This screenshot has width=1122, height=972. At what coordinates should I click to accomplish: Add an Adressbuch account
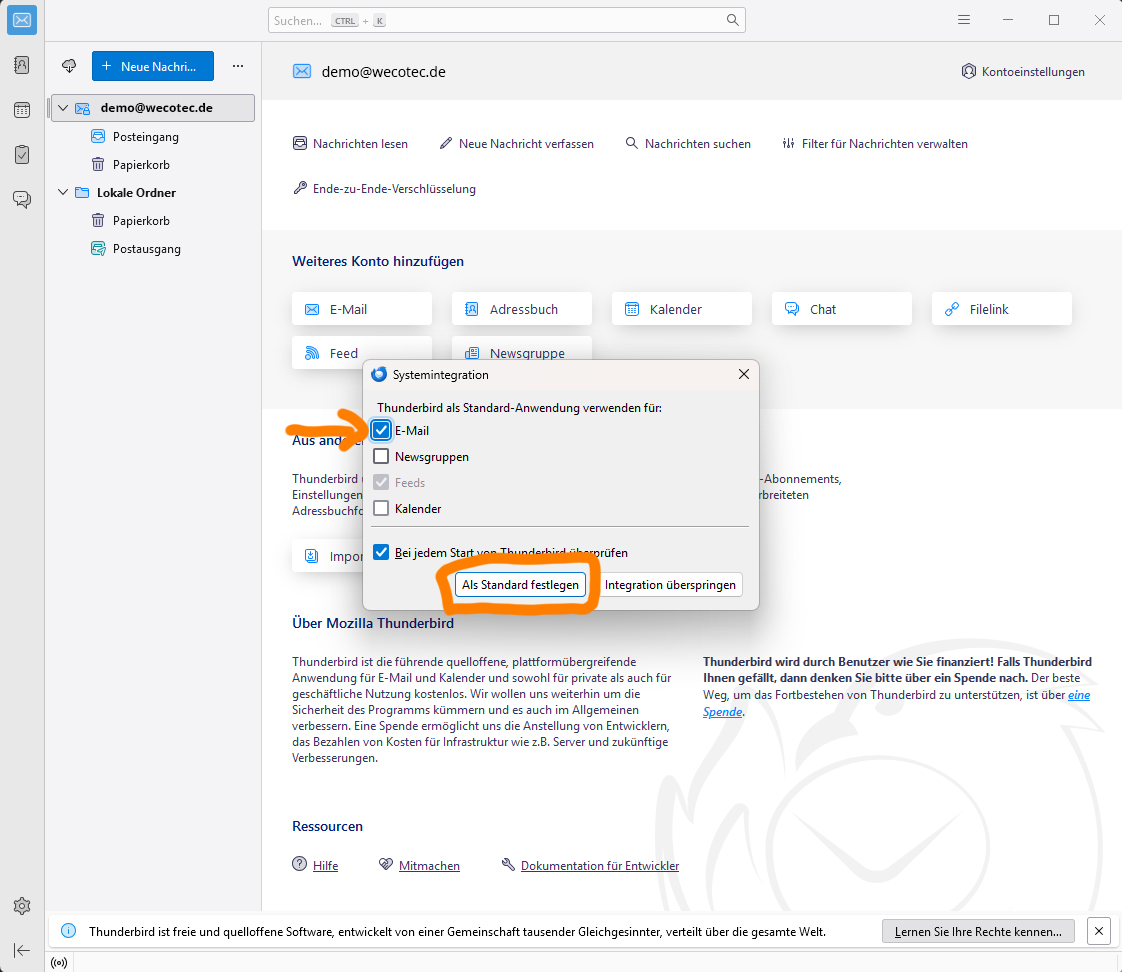(522, 308)
